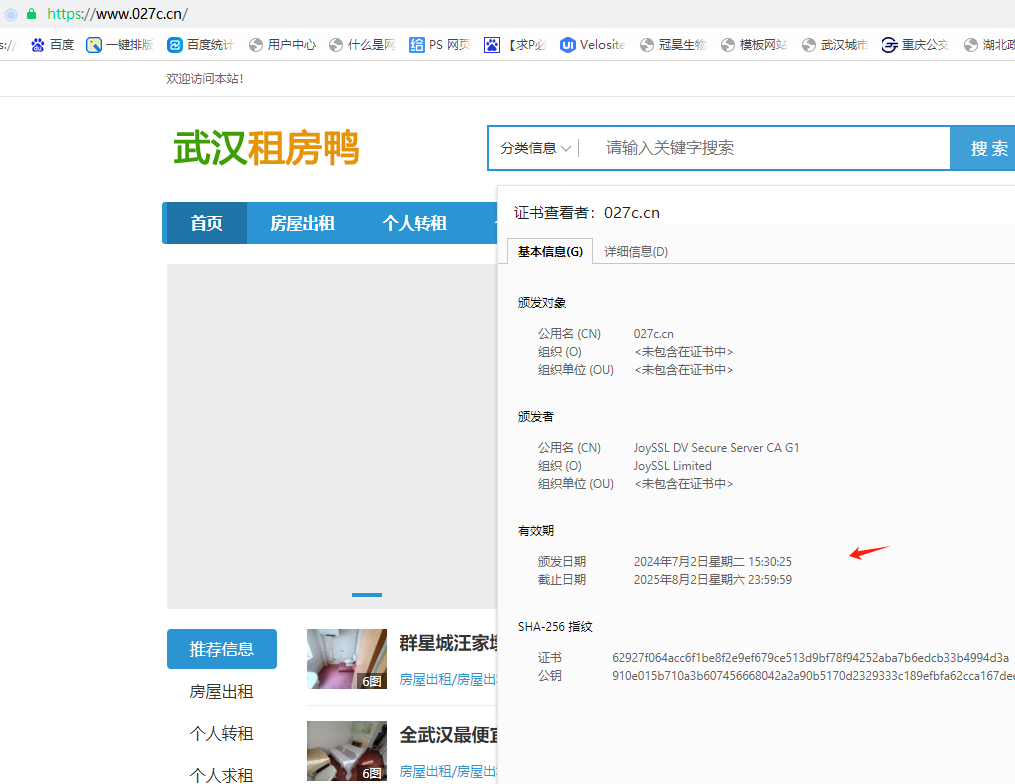This screenshot has height=784, width=1015.
Task: Open the 百度统计 bookmark icon
Action: [x=175, y=45]
